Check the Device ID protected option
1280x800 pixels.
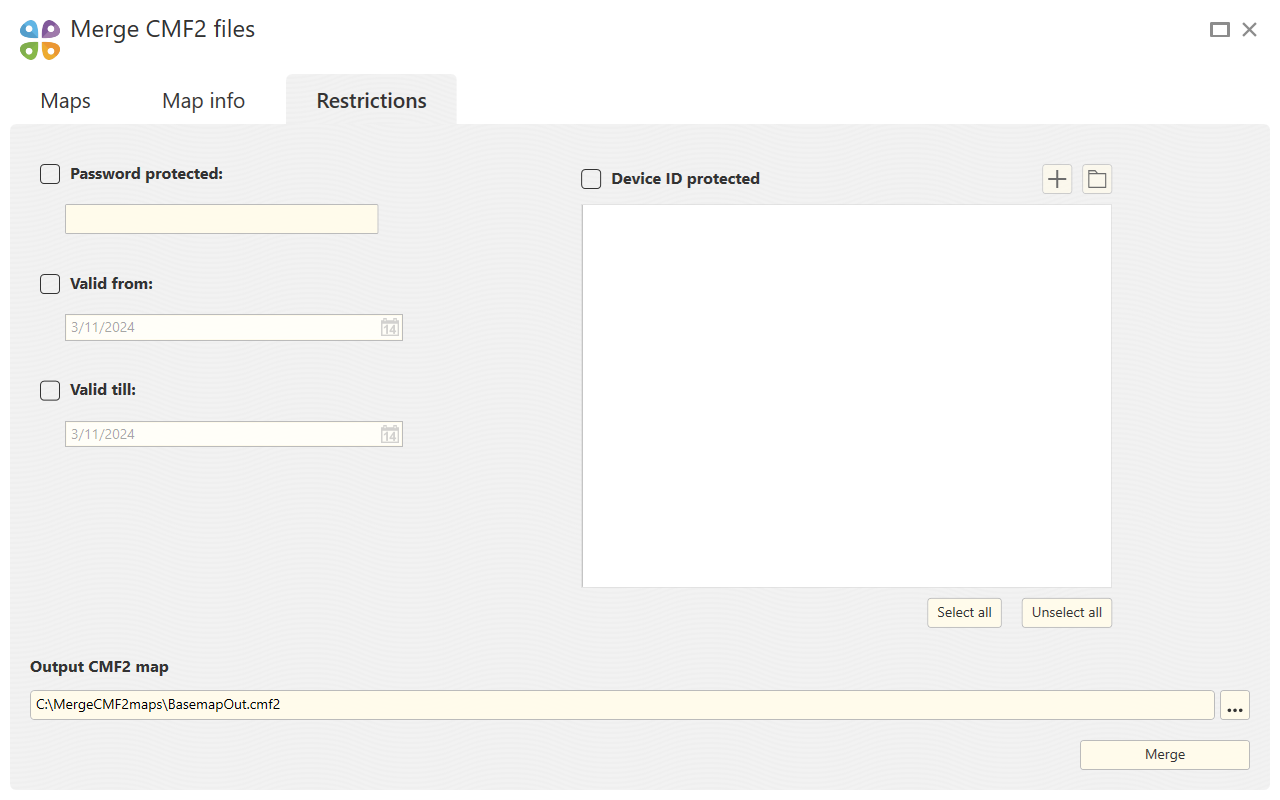click(x=592, y=179)
